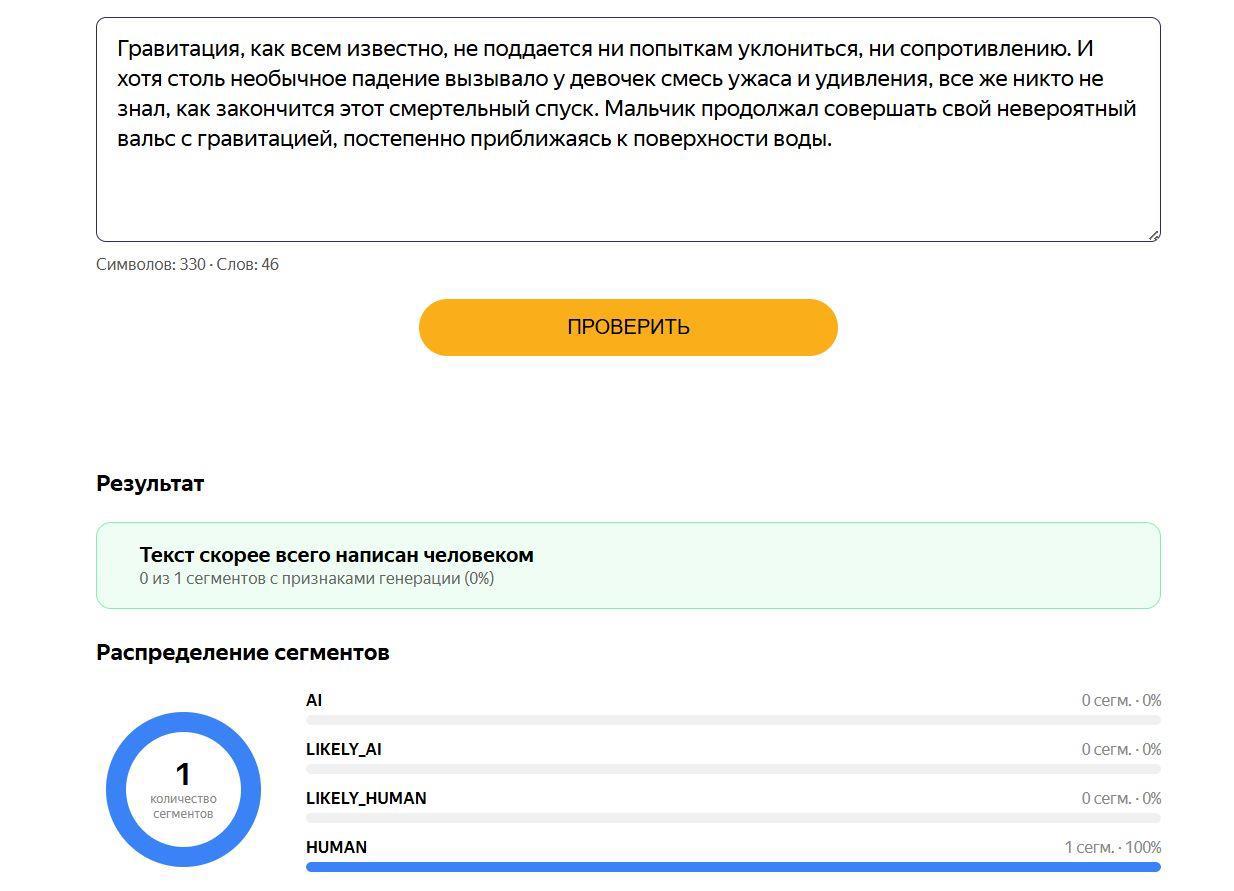Viewport: 1234px width, 891px height.
Task: Click inside the text input area
Action: 628,130
